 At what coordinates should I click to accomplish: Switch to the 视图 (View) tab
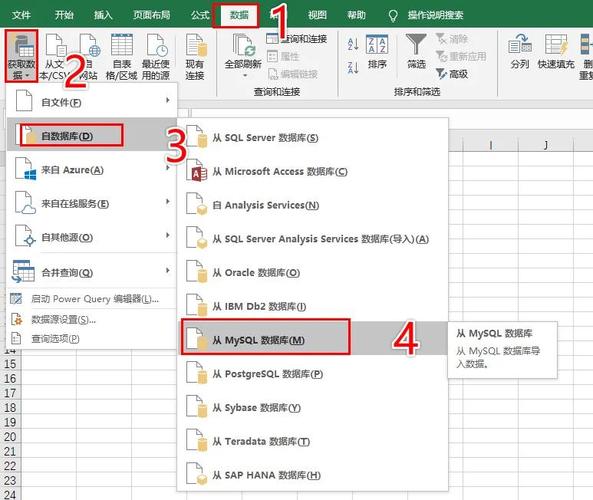[317, 15]
